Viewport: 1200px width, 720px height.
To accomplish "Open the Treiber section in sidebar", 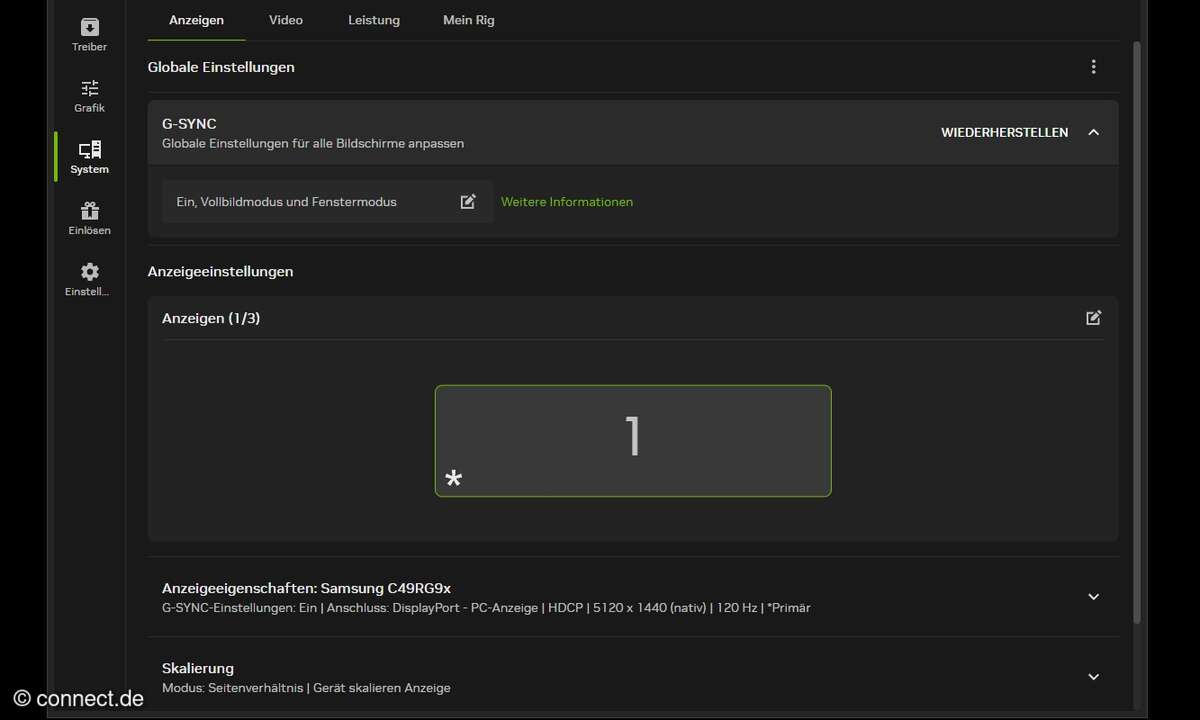I will [x=89, y=35].
